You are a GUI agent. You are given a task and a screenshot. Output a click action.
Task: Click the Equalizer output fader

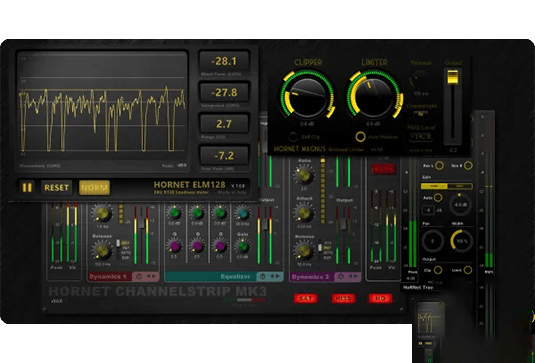pos(264,223)
